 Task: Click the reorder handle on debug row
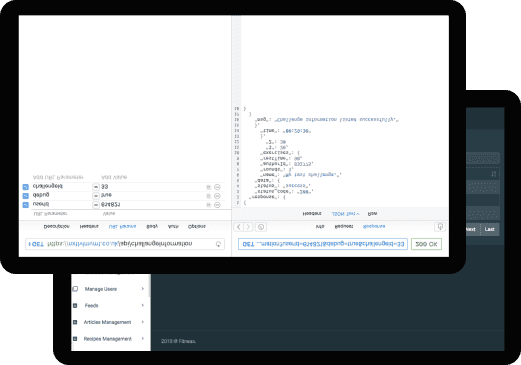(209, 196)
